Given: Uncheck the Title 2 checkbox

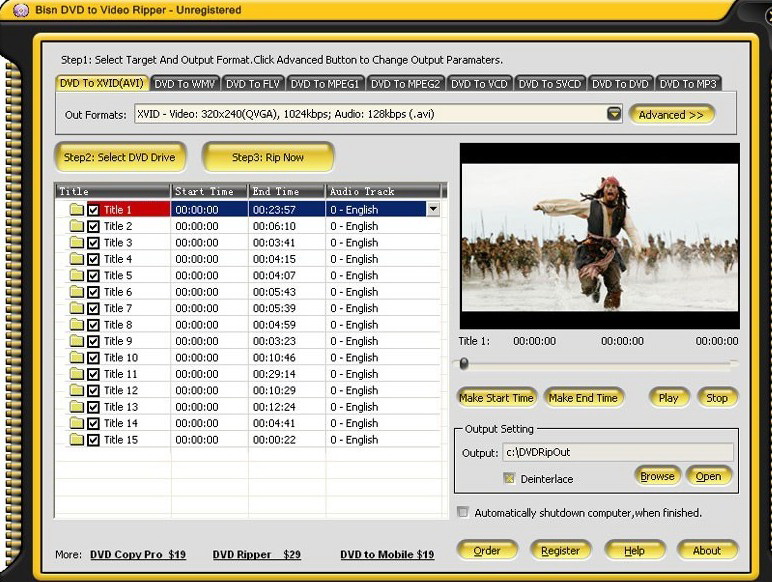Looking at the screenshot, I should click(93, 226).
